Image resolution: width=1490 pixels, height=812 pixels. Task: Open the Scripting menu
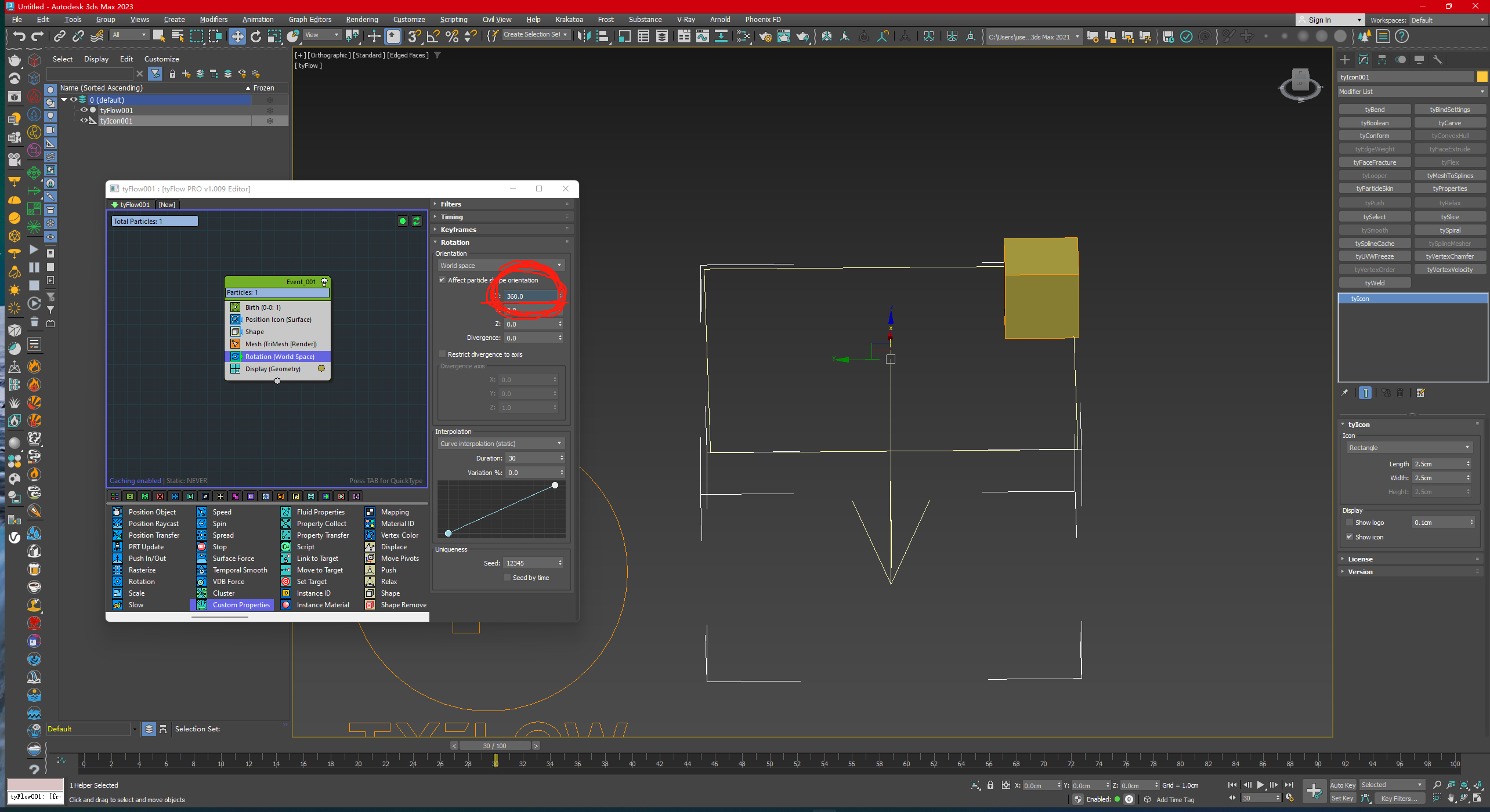pyautogui.click(x=453, y=20)
